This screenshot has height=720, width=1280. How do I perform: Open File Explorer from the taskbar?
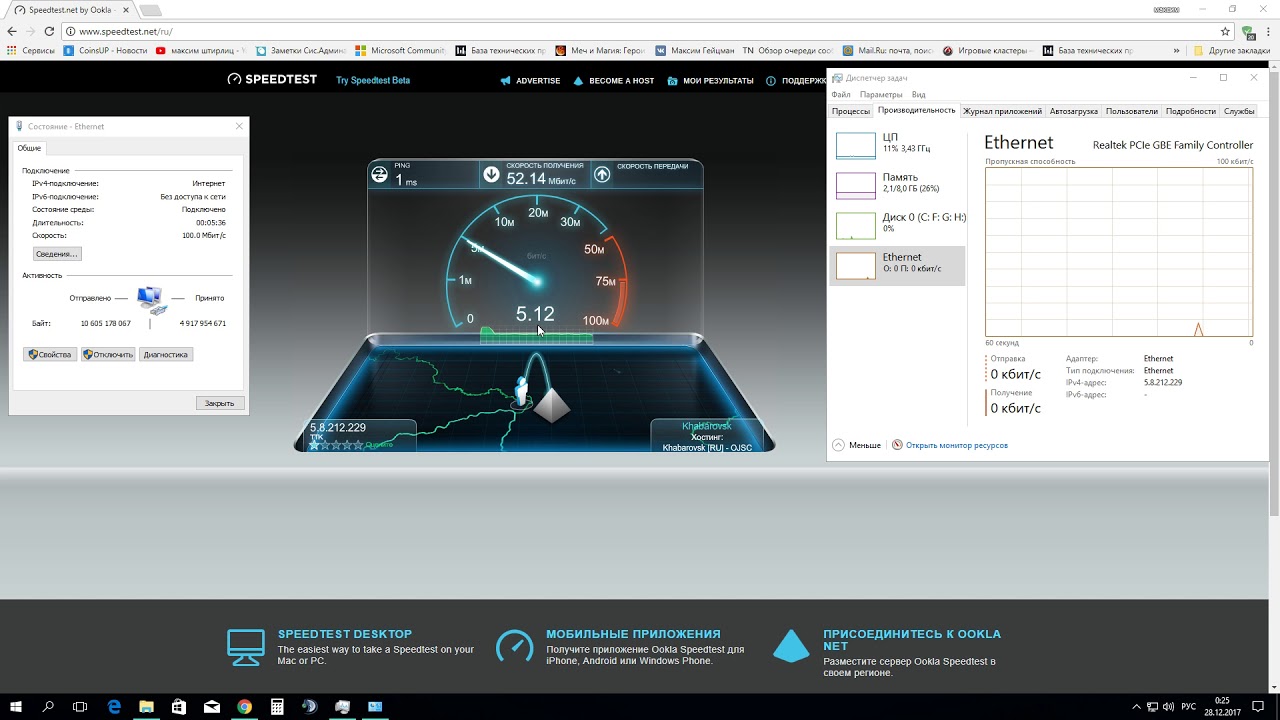tap(146, 706)
